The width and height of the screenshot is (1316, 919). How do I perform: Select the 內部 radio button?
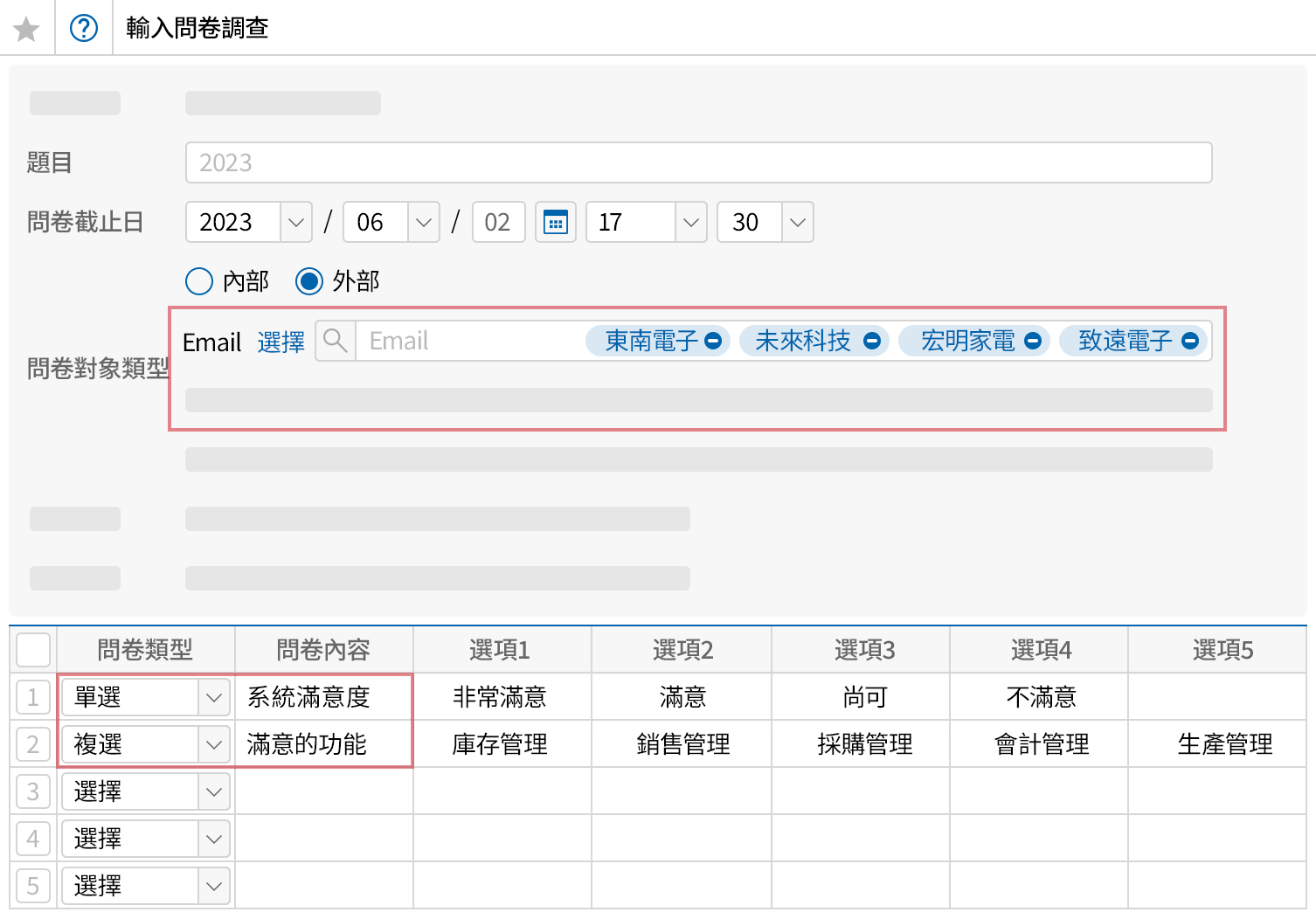[199, 281]
